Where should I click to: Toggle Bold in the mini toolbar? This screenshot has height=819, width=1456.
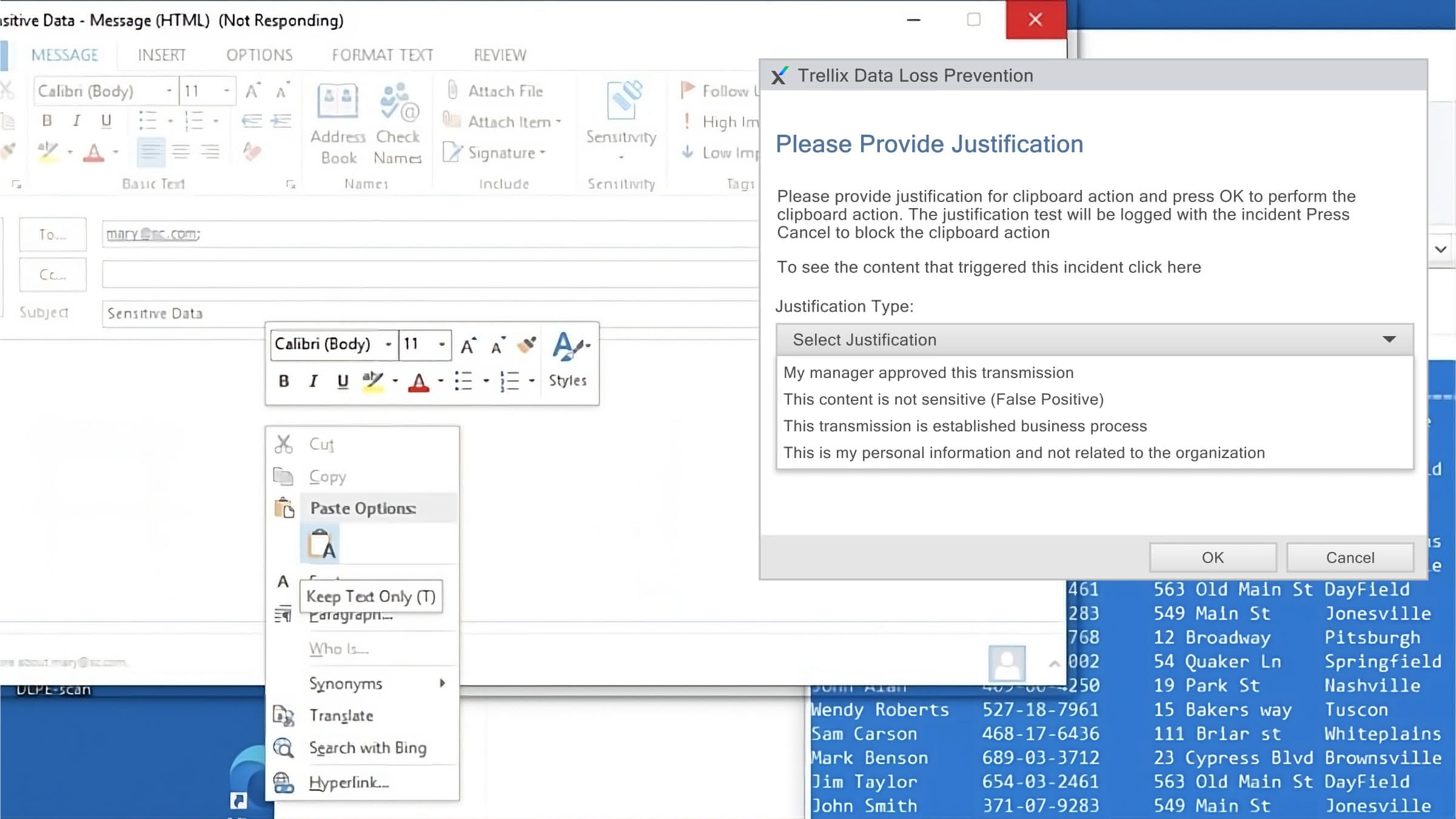pos(283,381)
